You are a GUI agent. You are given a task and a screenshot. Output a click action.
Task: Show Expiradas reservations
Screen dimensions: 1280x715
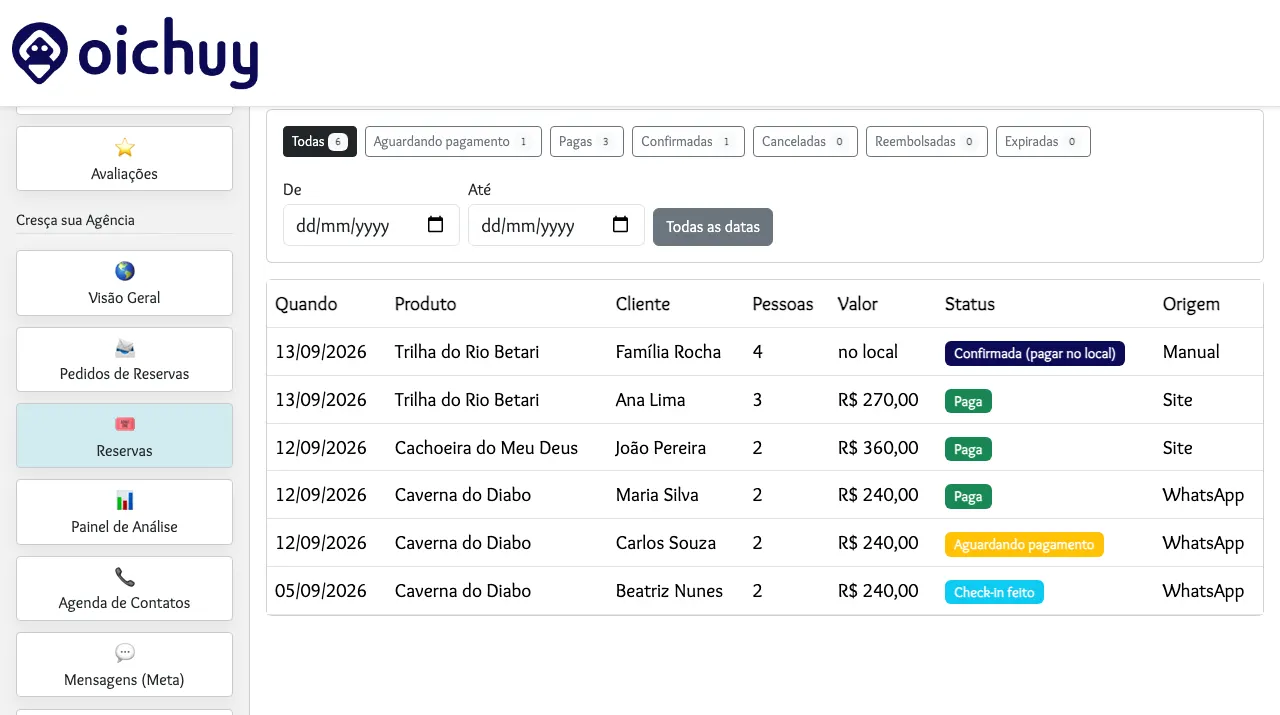(x=1043, y=142)
